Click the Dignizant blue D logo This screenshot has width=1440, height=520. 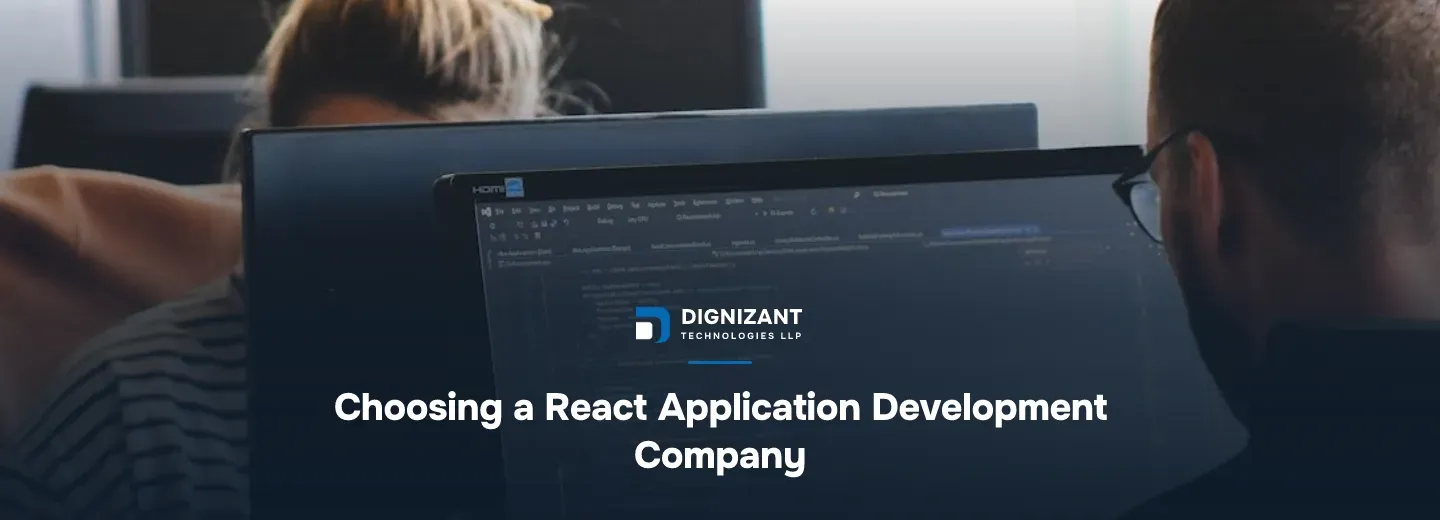click(652, 325)
